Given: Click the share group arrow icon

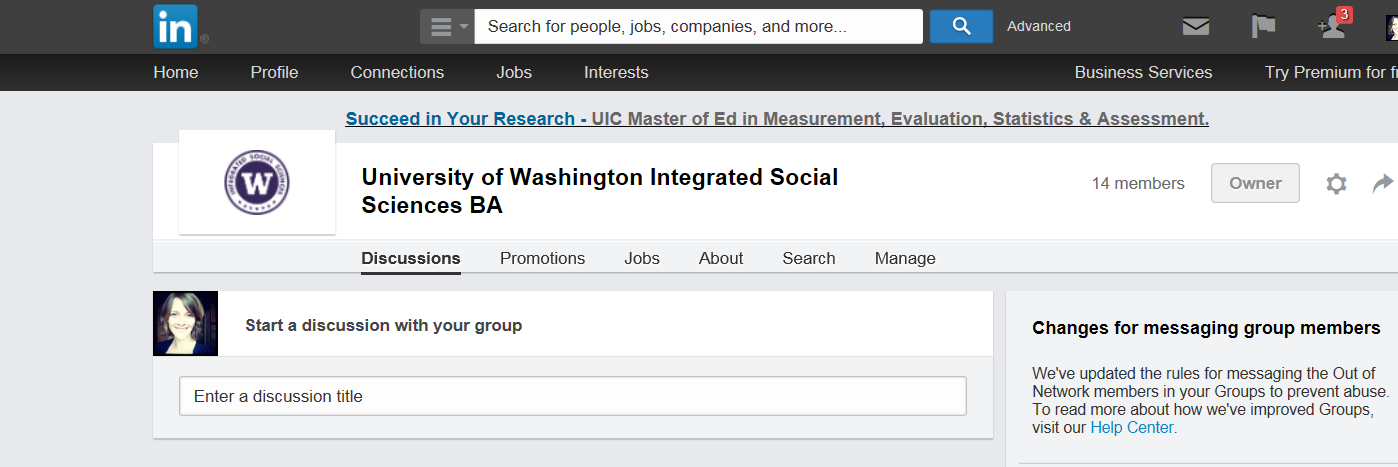Looking at the screenshot, I should coord(1383,183).
